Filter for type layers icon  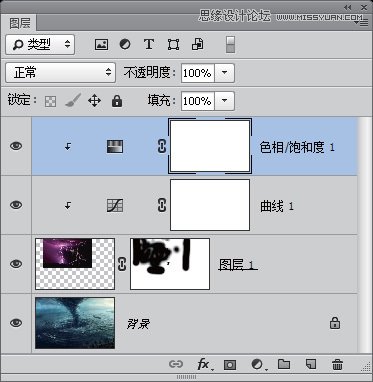pos(149,44)
